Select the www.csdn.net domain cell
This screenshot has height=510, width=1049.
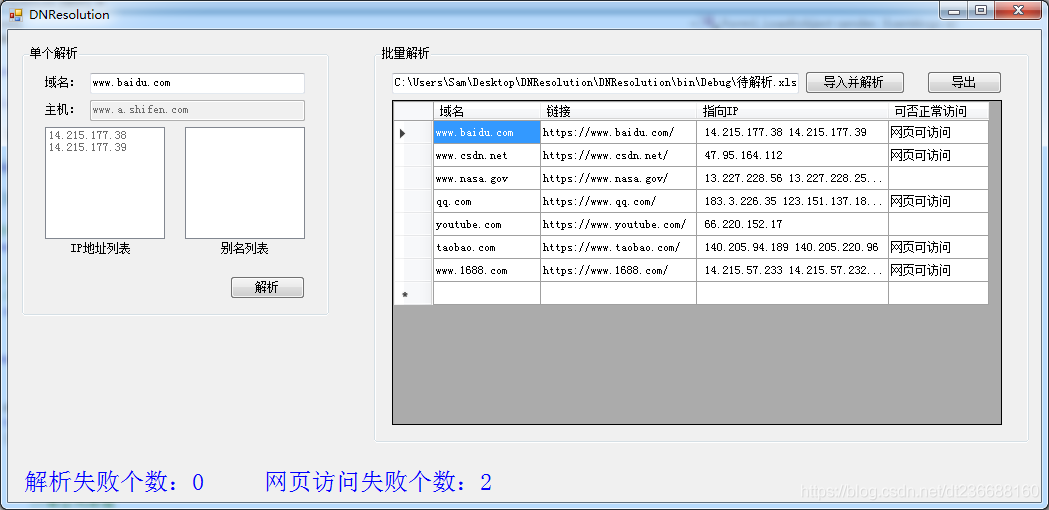(487, 155)
